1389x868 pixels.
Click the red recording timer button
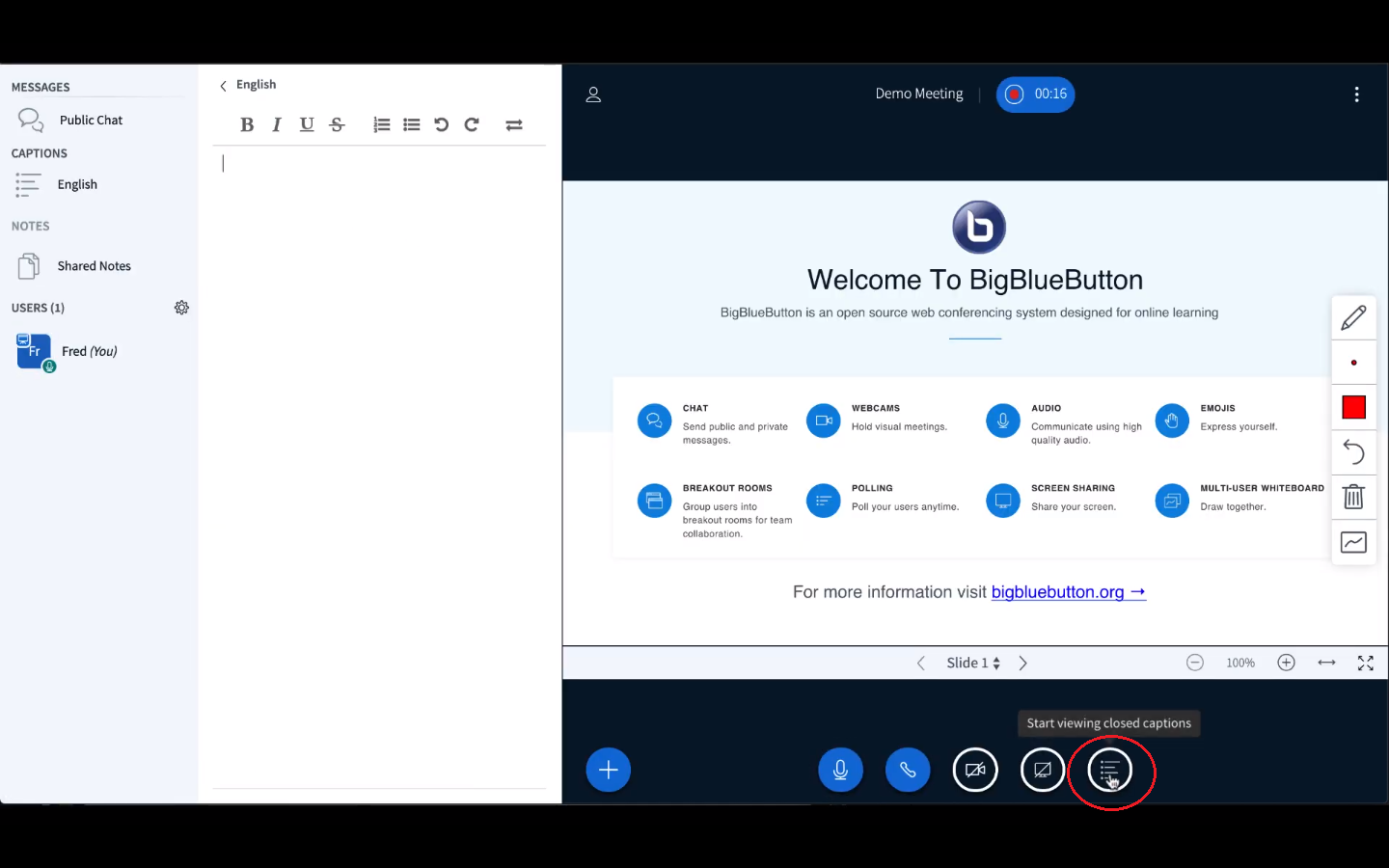point(1035,95)
